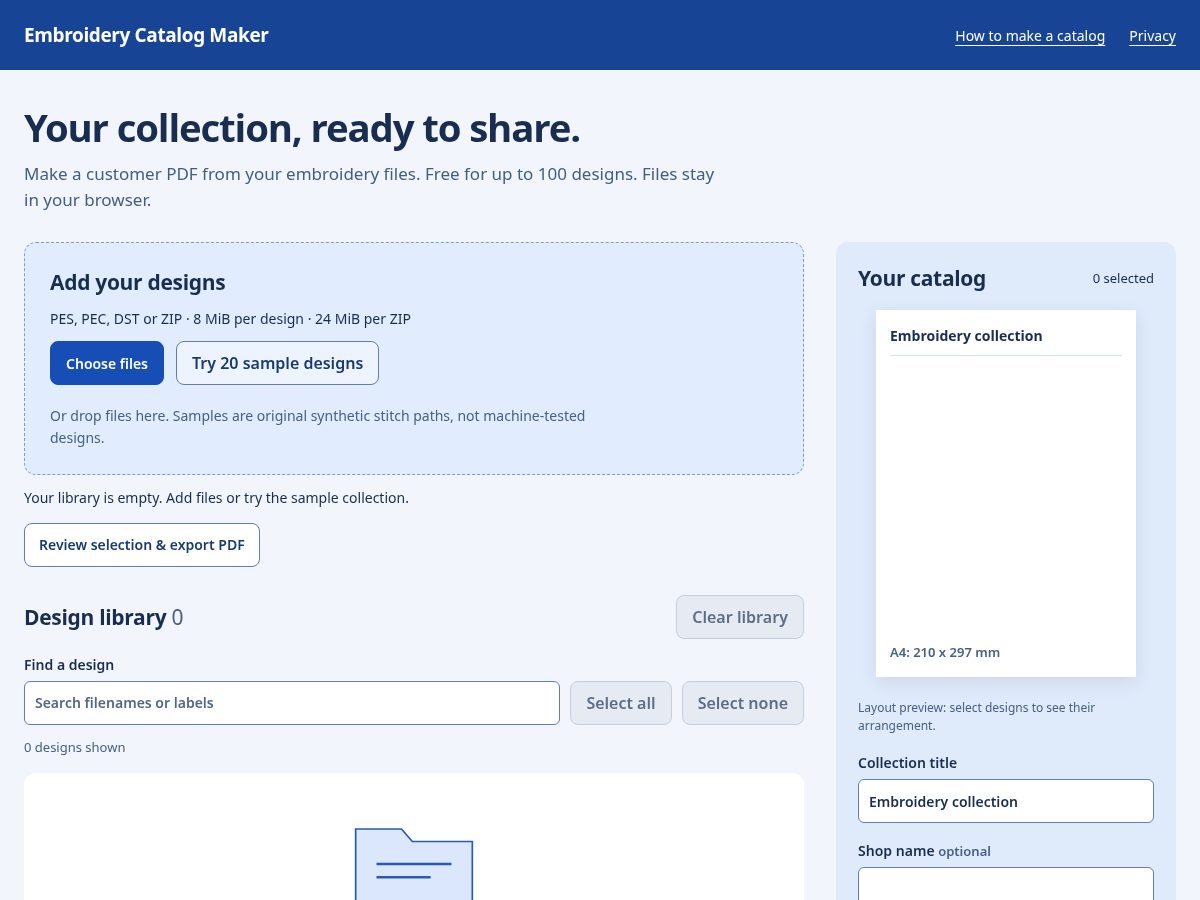The height and width of the screenshot is (900, 1200).
Task: Click the empty library folder icon
Action: tap(414, 864)
